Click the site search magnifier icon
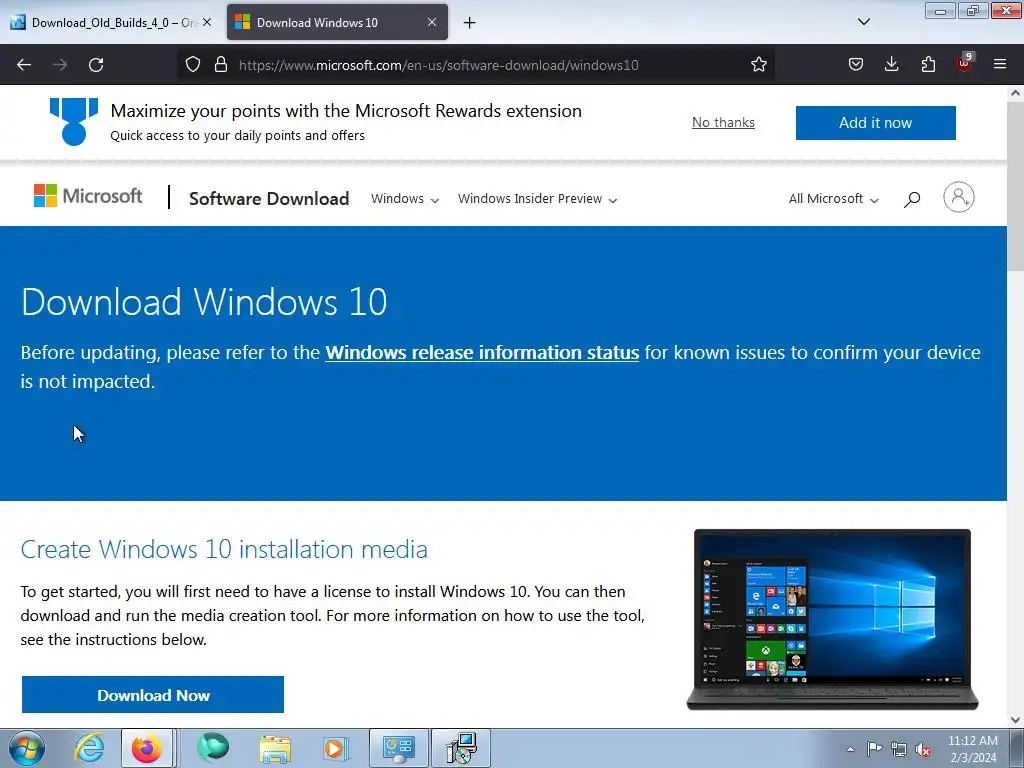 coord(912,199)
